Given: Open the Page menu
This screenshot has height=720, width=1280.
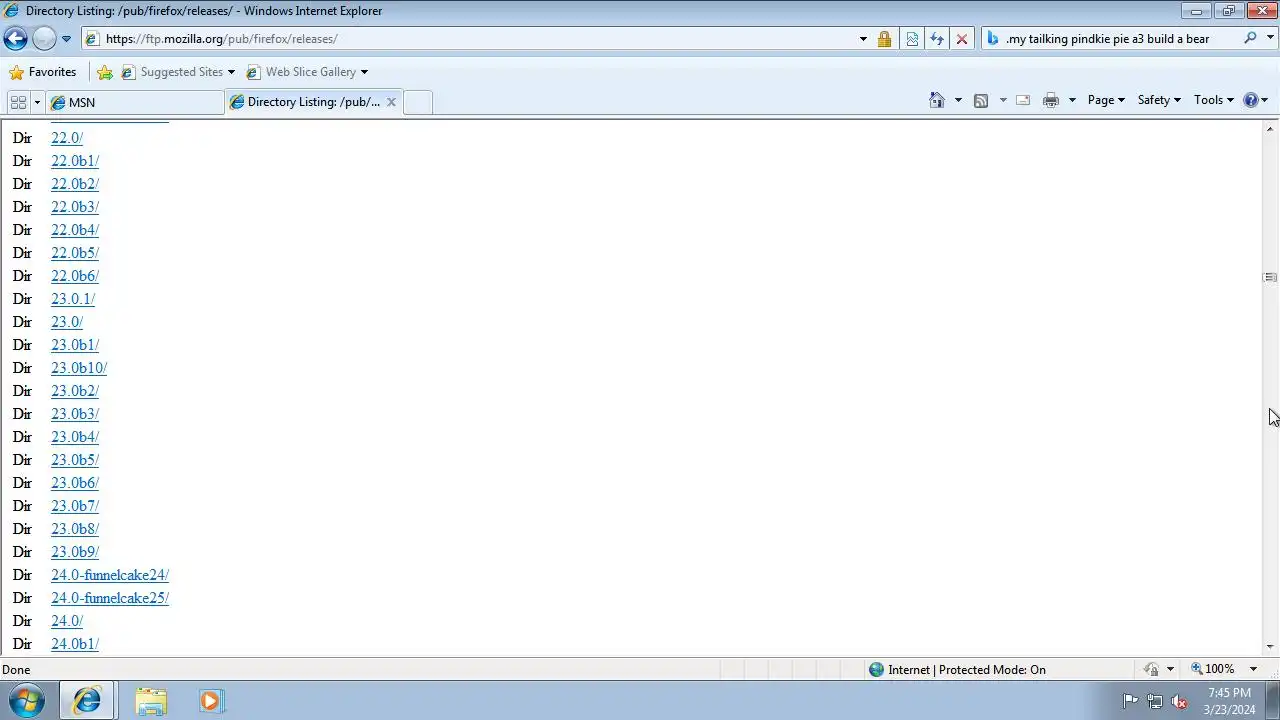Looking at the screenshot, I should point(1106,100).
